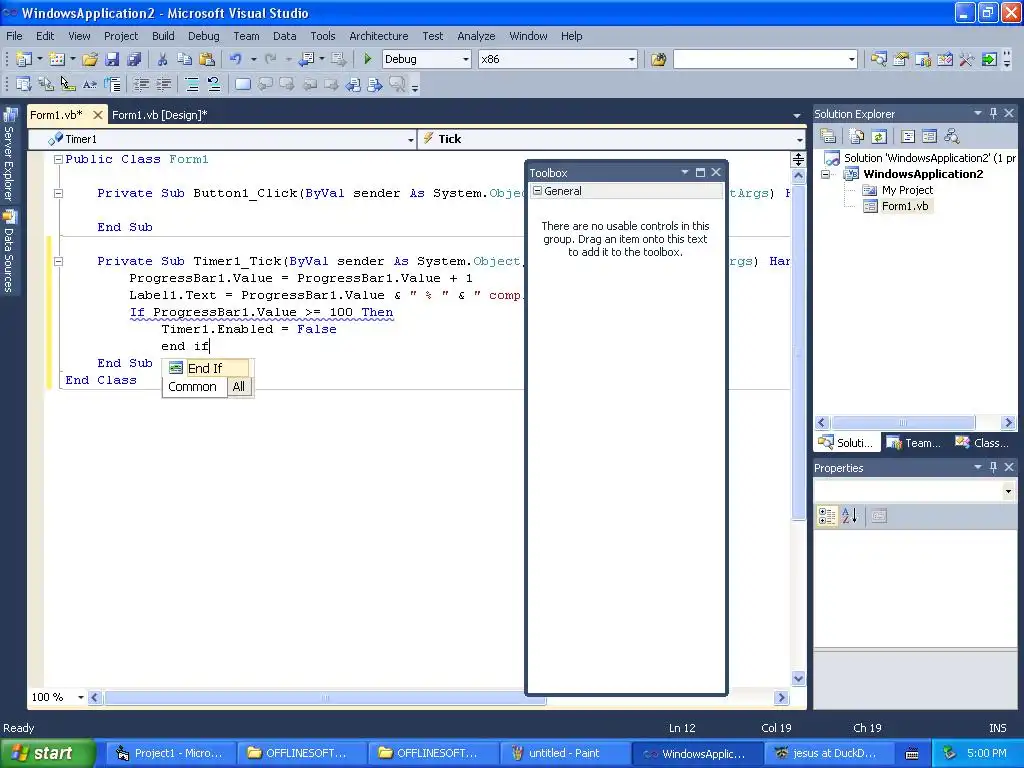Open the Tick method name dropdown

(x=799, y=139)
